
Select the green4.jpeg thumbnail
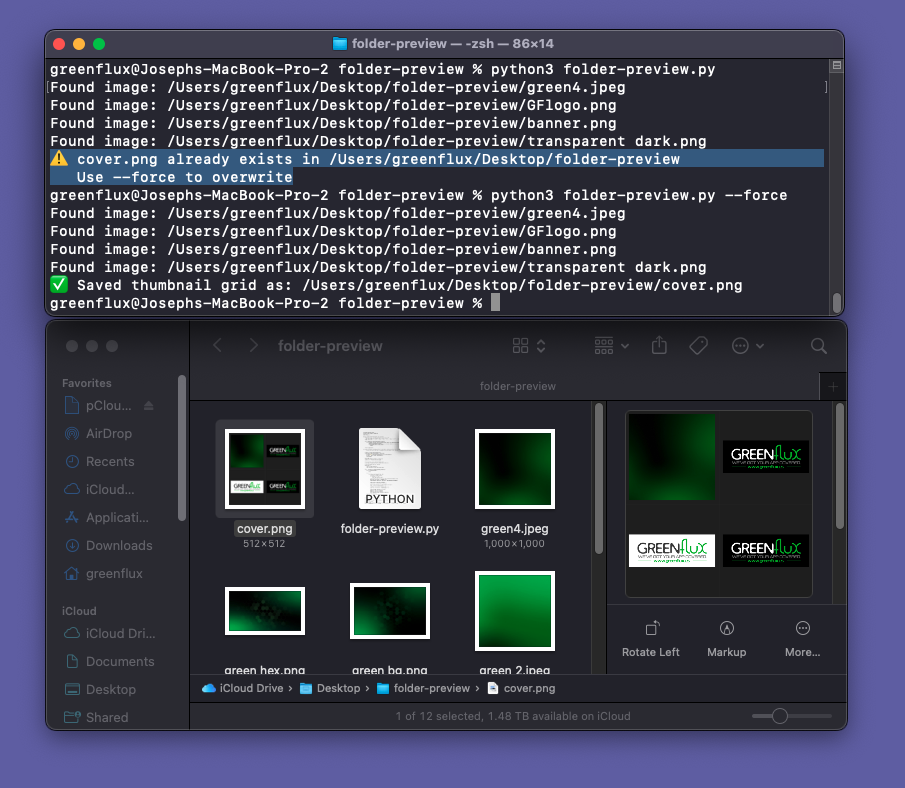[x=514, y=468]
